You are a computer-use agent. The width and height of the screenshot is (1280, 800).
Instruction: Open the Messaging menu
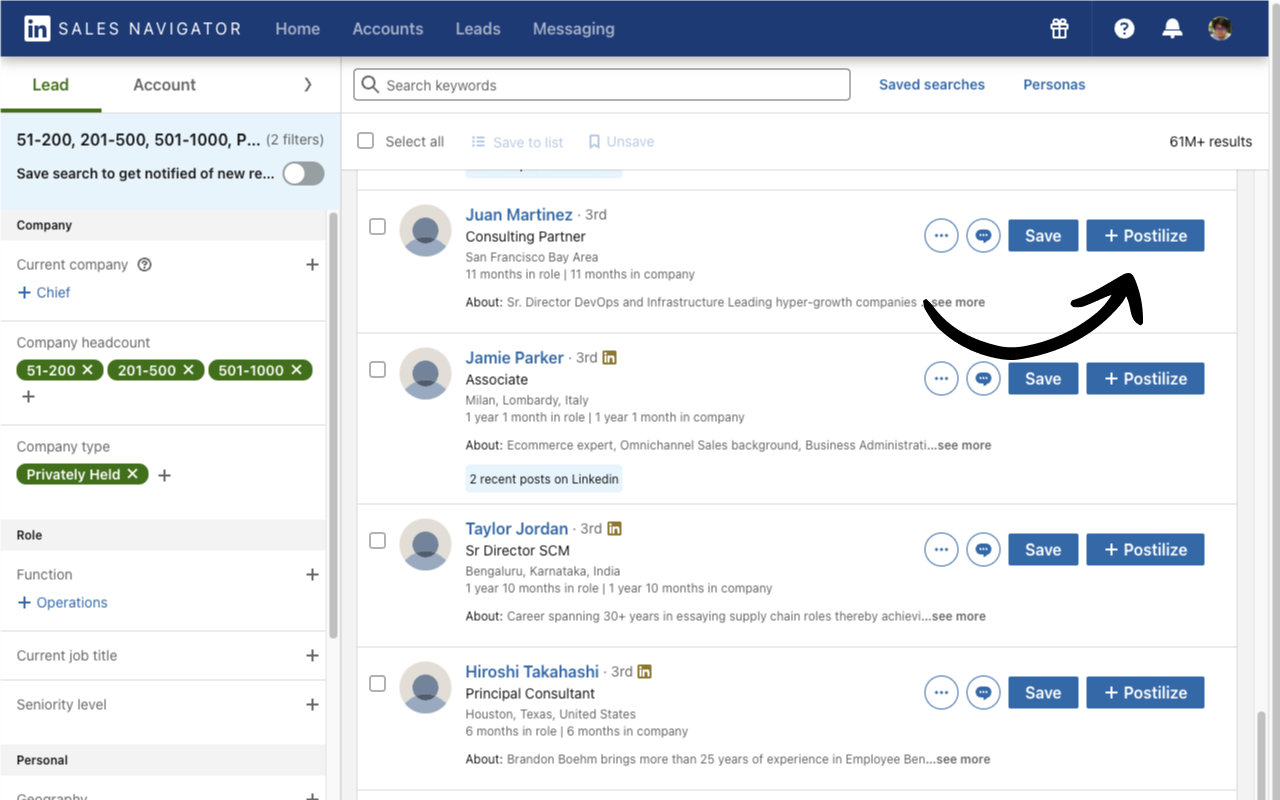[x=574, y=29]
